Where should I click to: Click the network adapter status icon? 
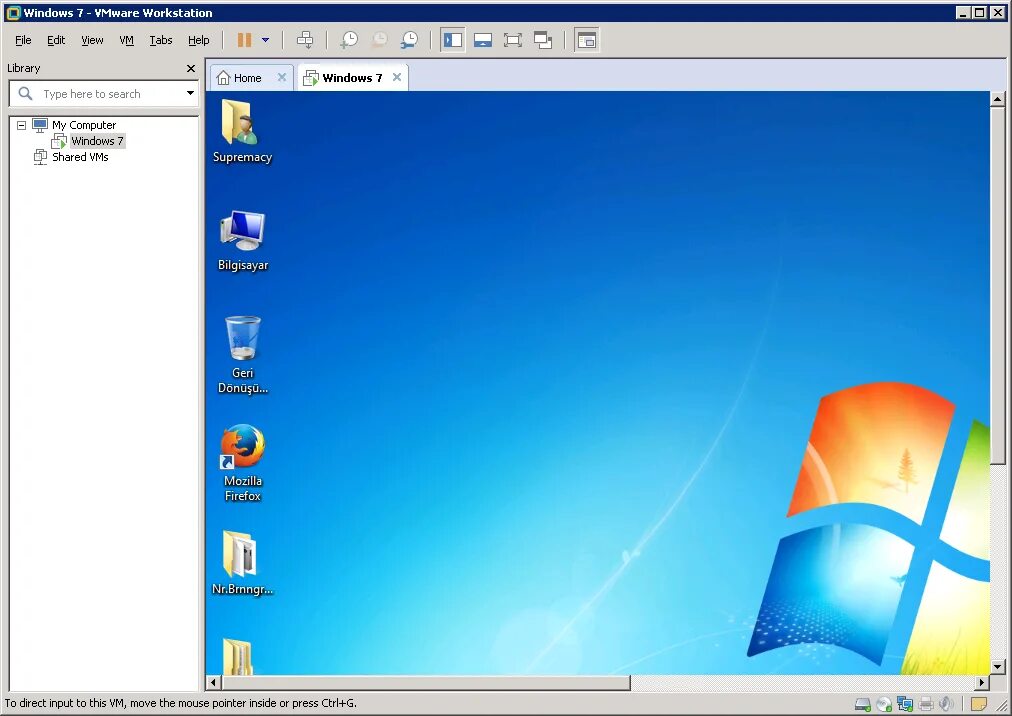tap(905, 704)
